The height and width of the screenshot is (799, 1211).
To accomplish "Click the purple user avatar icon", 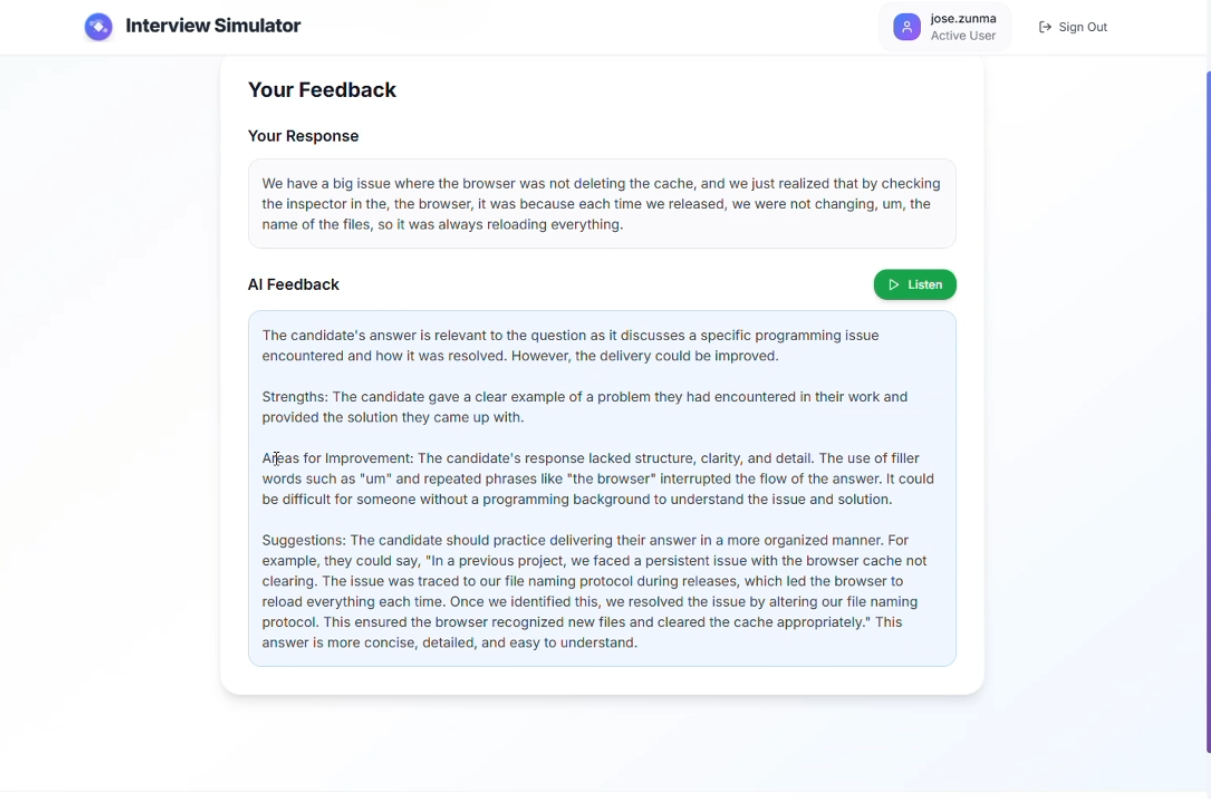I will coord(907,27).
